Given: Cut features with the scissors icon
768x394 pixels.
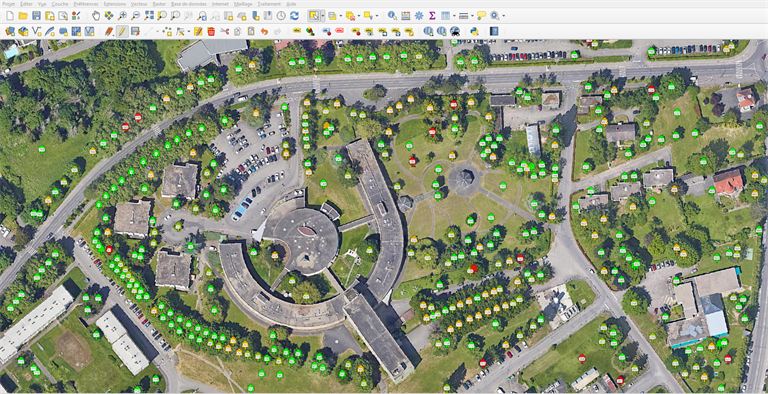Looking at the screenshot, I should click(224, 31).
